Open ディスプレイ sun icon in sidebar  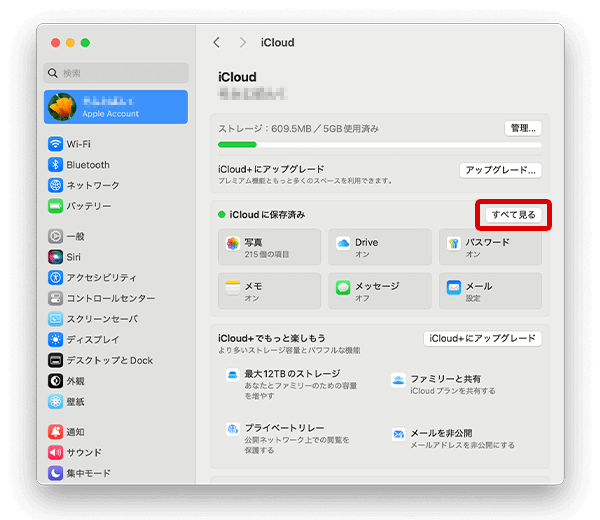coord(55,339)
